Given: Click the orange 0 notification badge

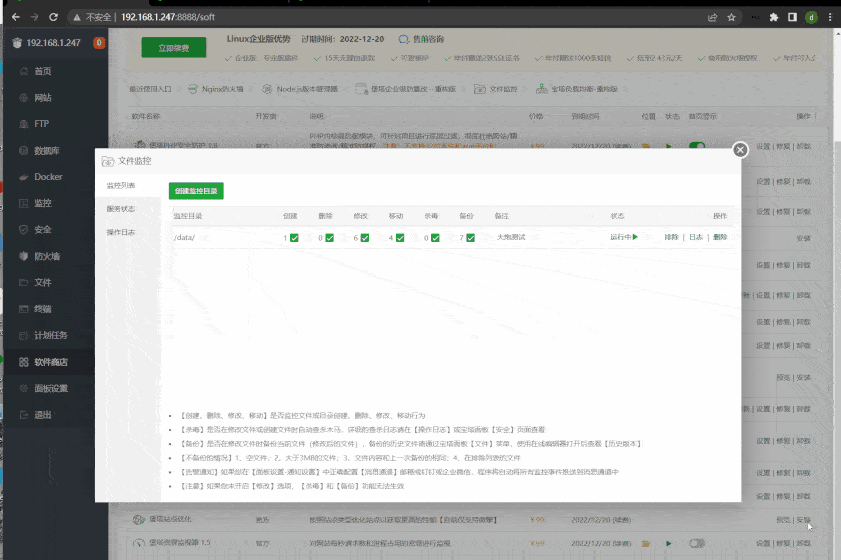Looking at the screenshot, I should click(x=99, y=42).
